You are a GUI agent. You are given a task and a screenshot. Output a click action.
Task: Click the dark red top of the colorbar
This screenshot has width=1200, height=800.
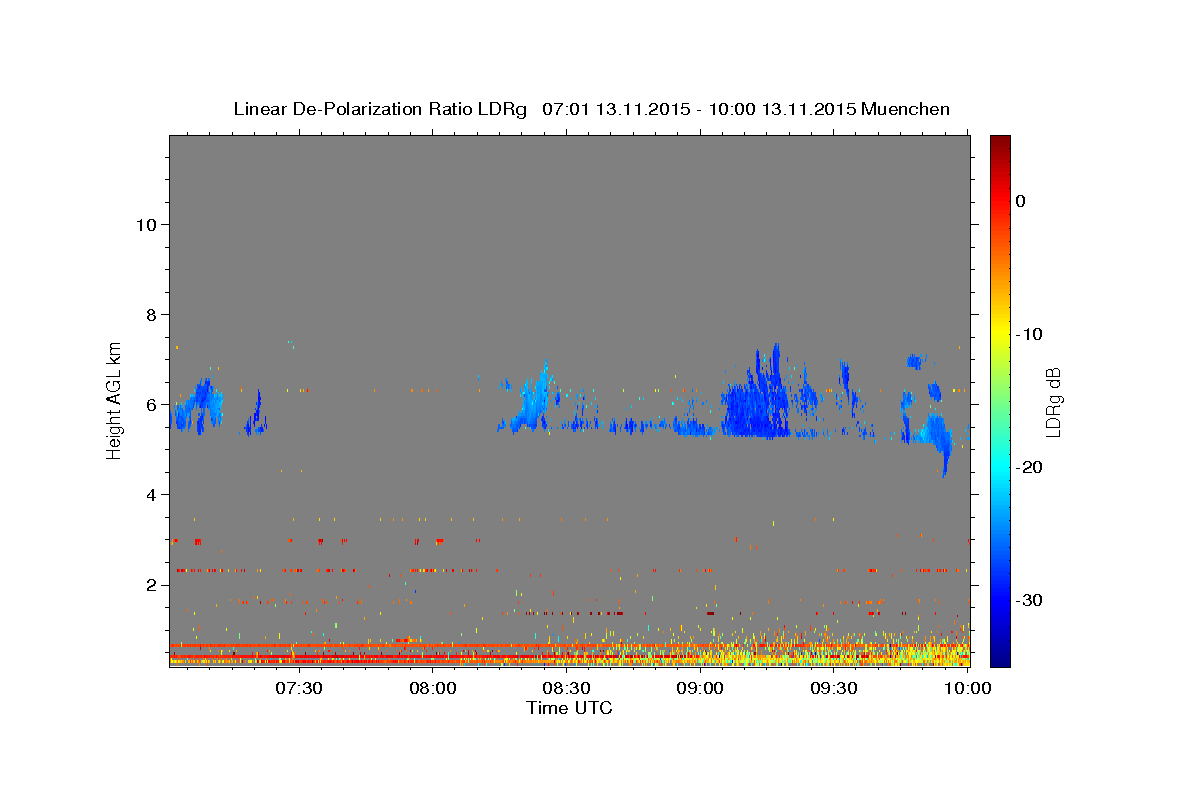tap(1000, 145)
